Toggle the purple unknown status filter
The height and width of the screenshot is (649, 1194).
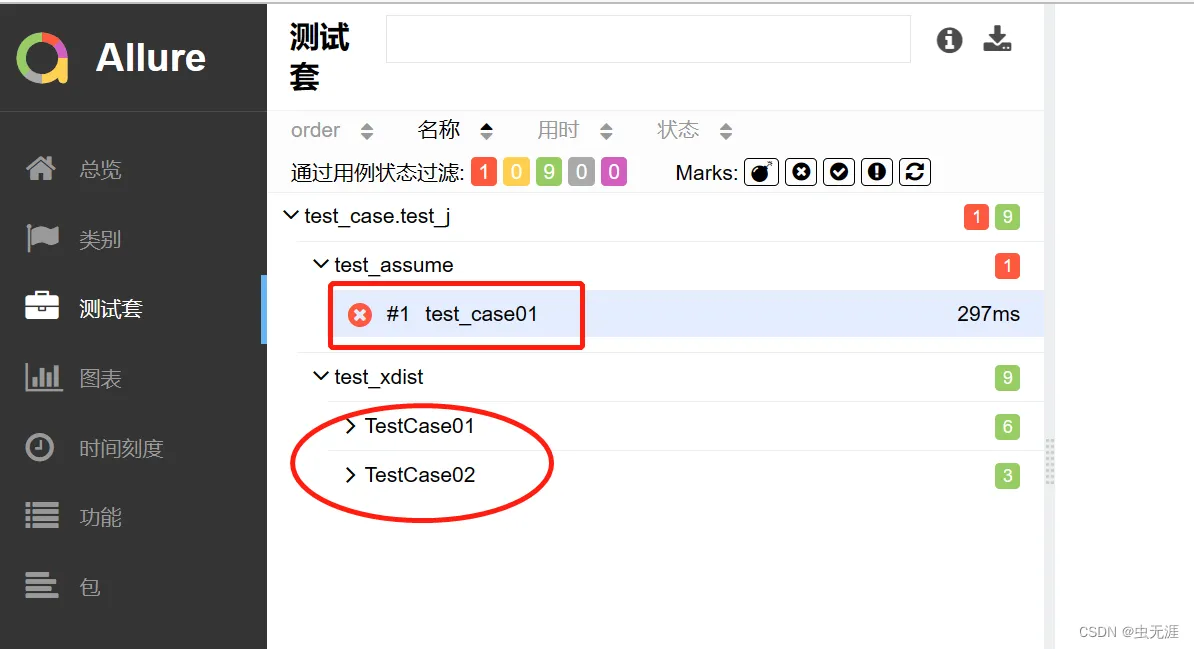click(614, 172)
